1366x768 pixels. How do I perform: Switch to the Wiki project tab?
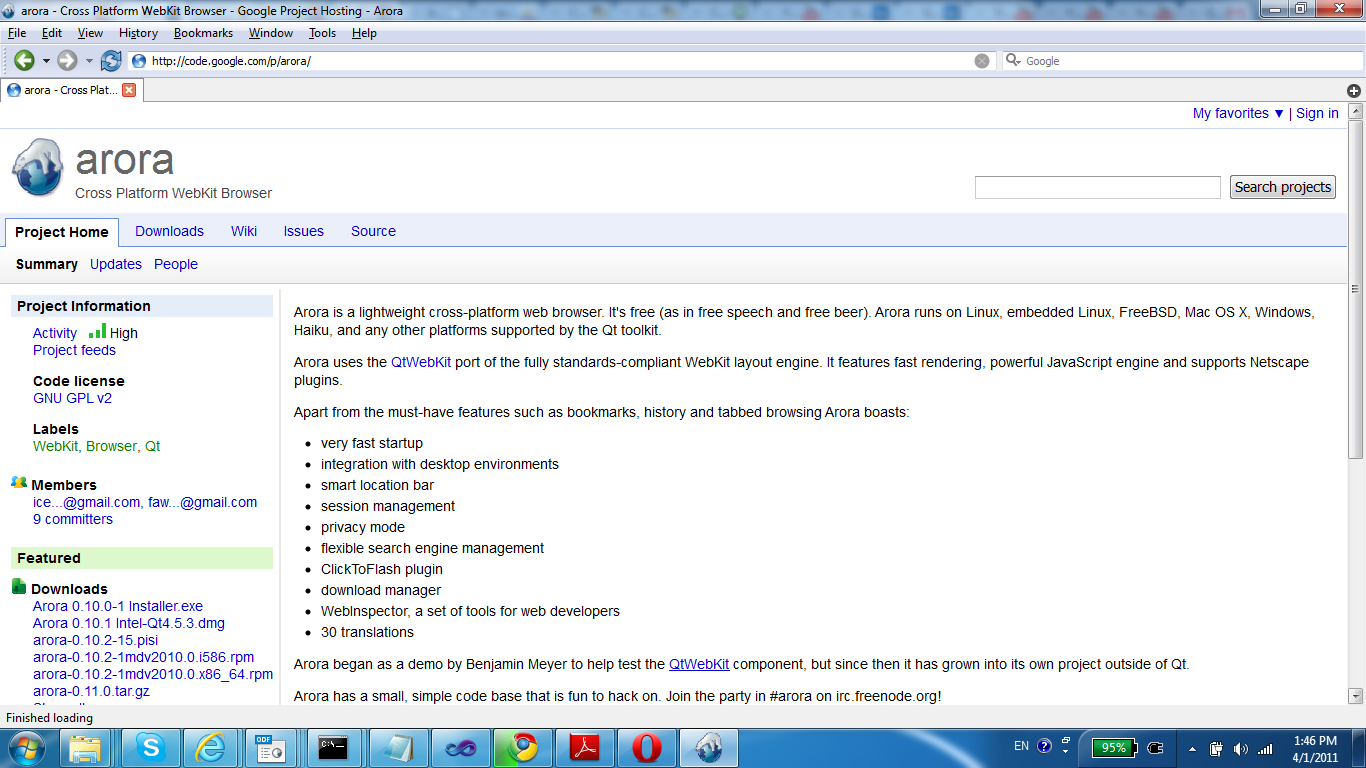tap(244, 231)
